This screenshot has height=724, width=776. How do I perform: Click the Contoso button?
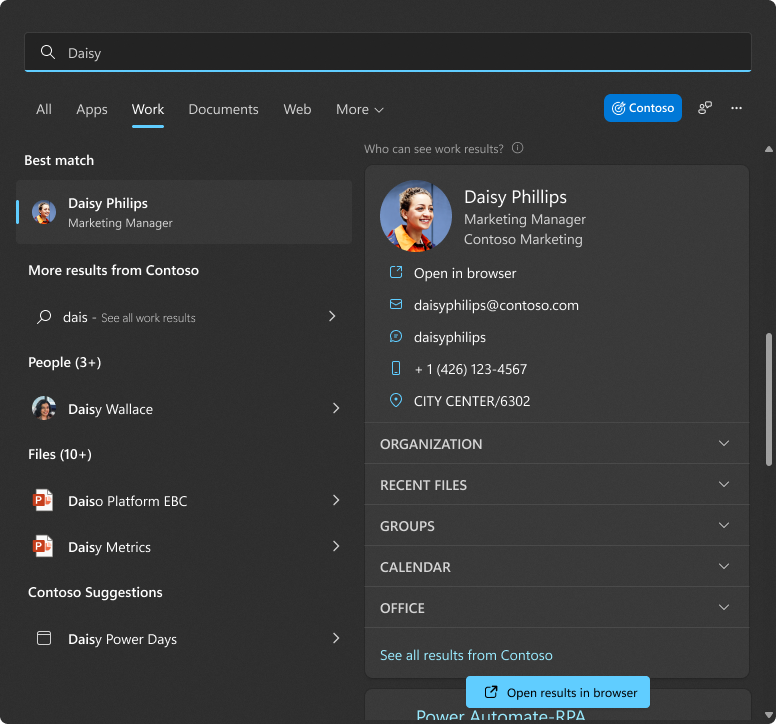click(642, 108)
